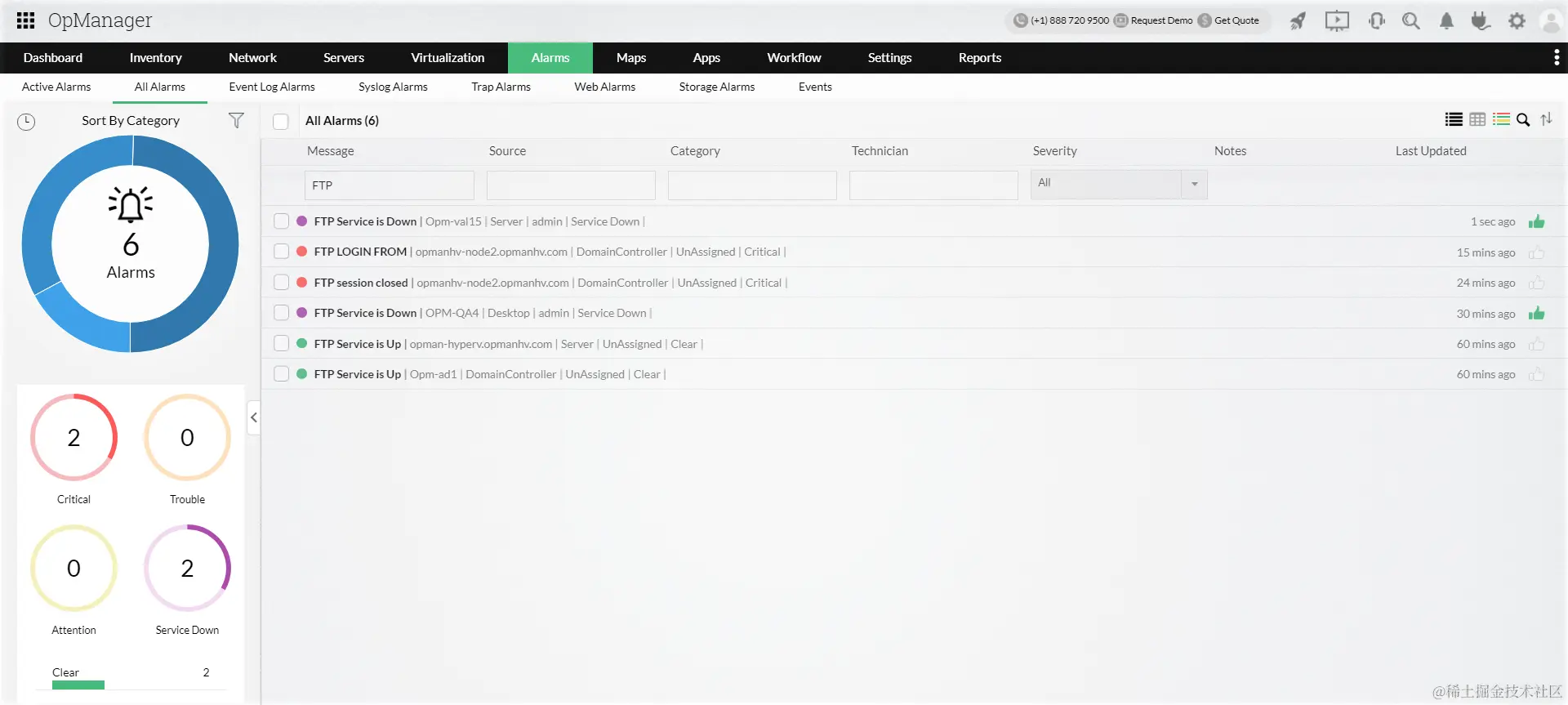Open the funnel filter icon

coord(236,121)
